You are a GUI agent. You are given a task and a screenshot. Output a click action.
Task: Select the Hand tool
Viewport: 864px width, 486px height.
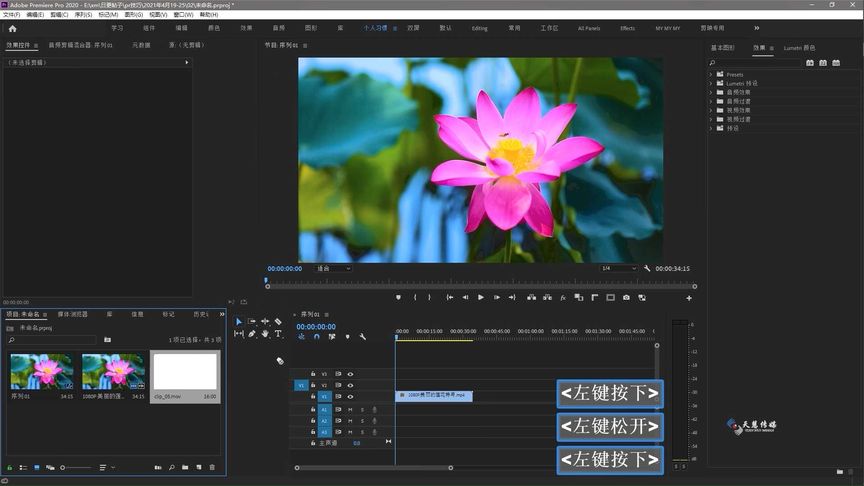[265, 334]
